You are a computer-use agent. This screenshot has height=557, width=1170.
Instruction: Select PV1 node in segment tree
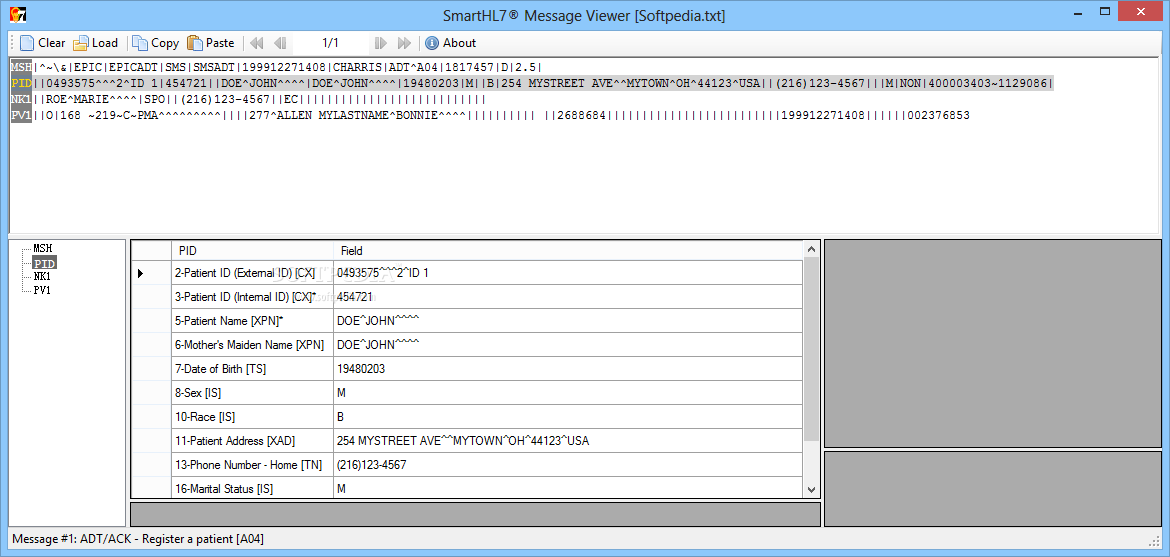click(43, 290)
